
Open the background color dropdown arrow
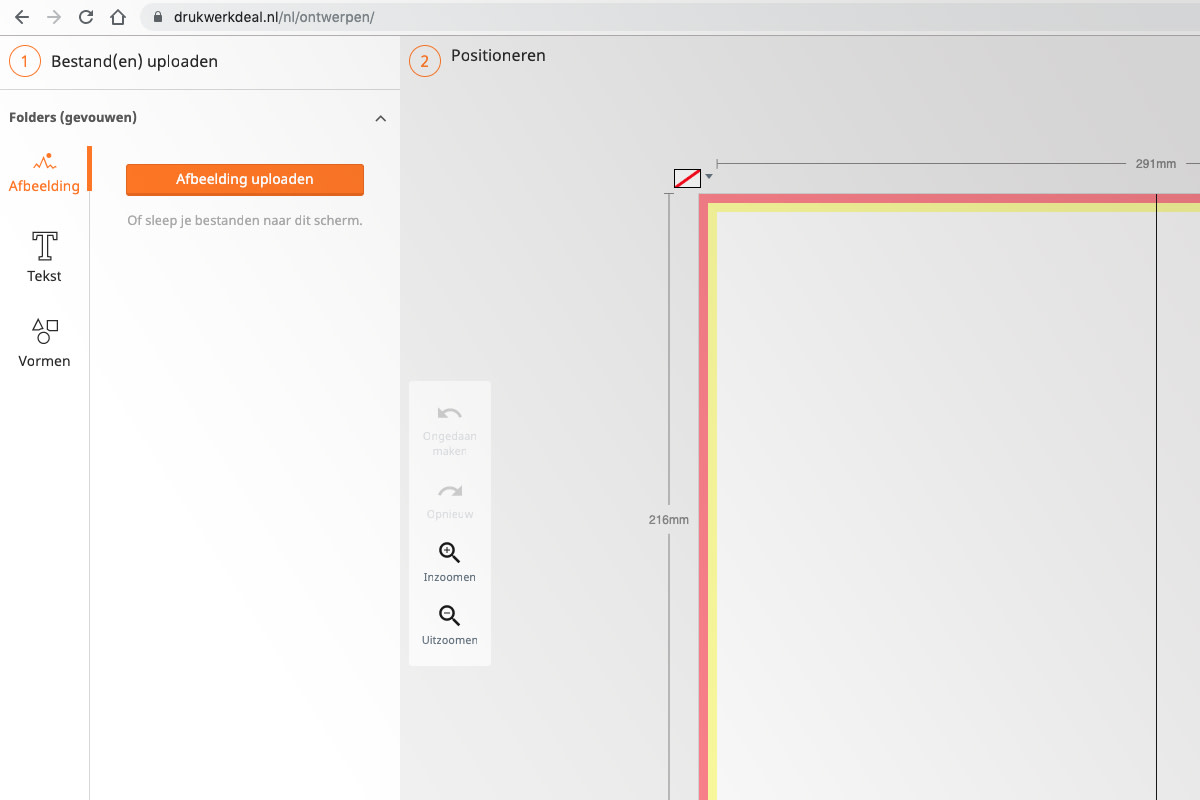point(709,177)
